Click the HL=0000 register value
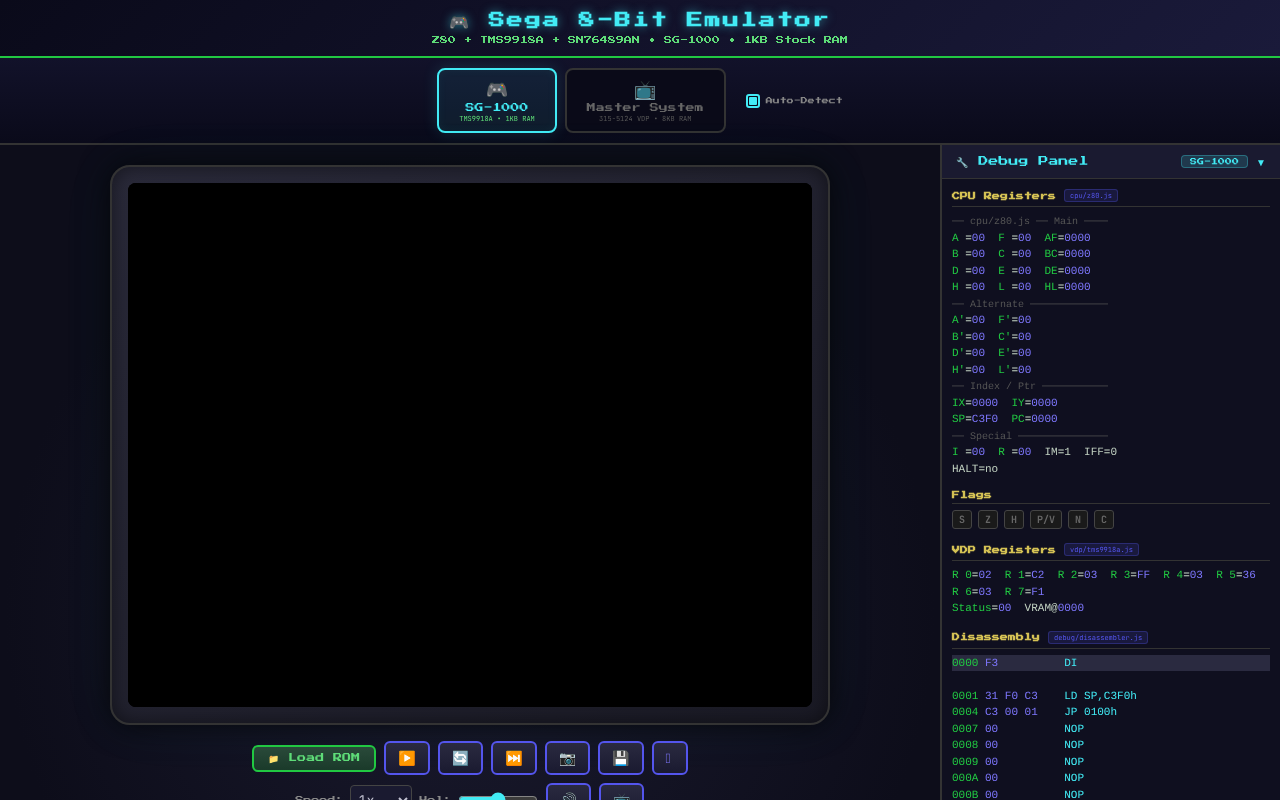This screenshot has height=800, width=1280. (1067, 287)
